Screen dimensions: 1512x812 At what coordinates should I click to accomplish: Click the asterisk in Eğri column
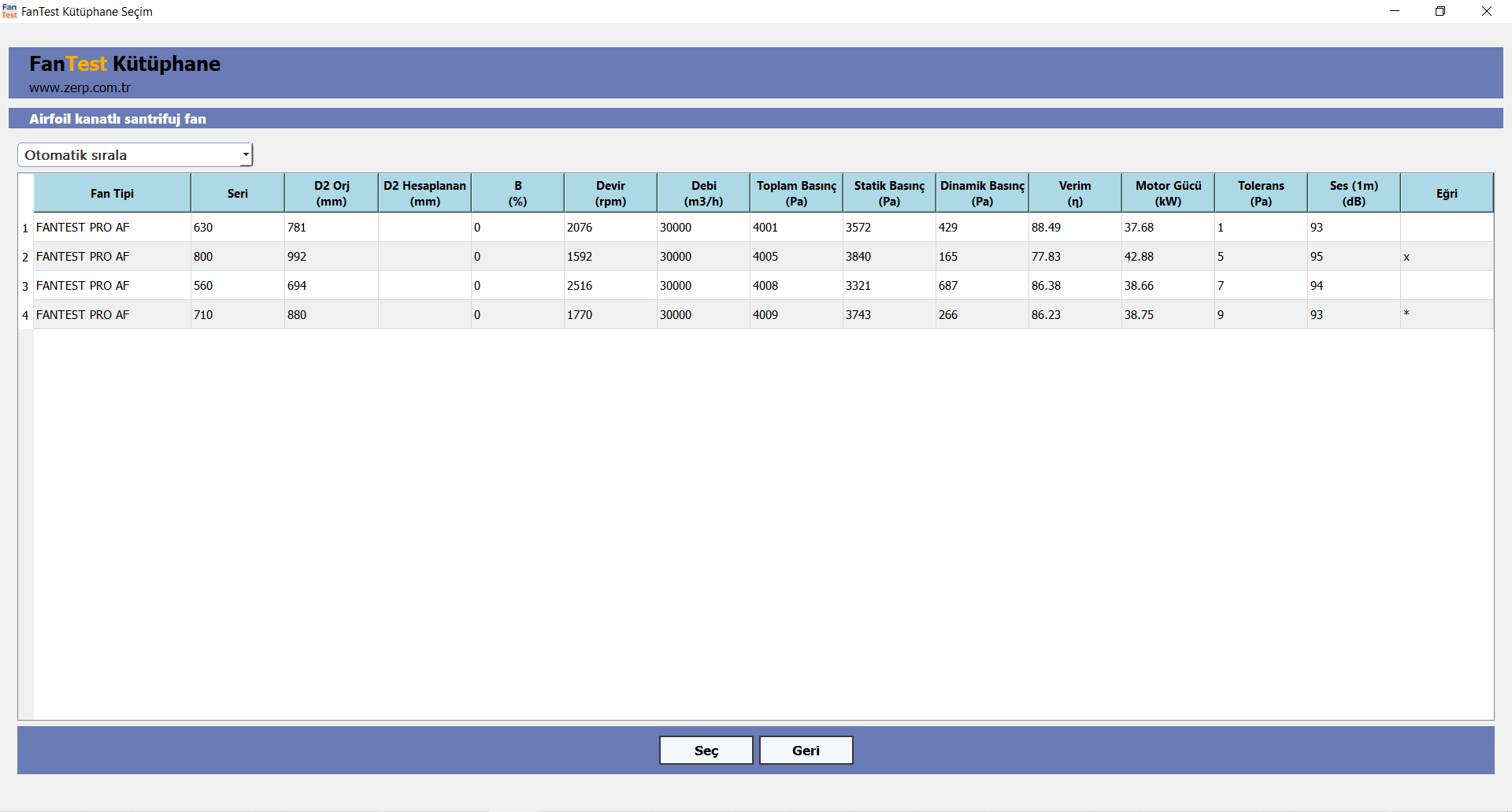(x=1406, y=314)
